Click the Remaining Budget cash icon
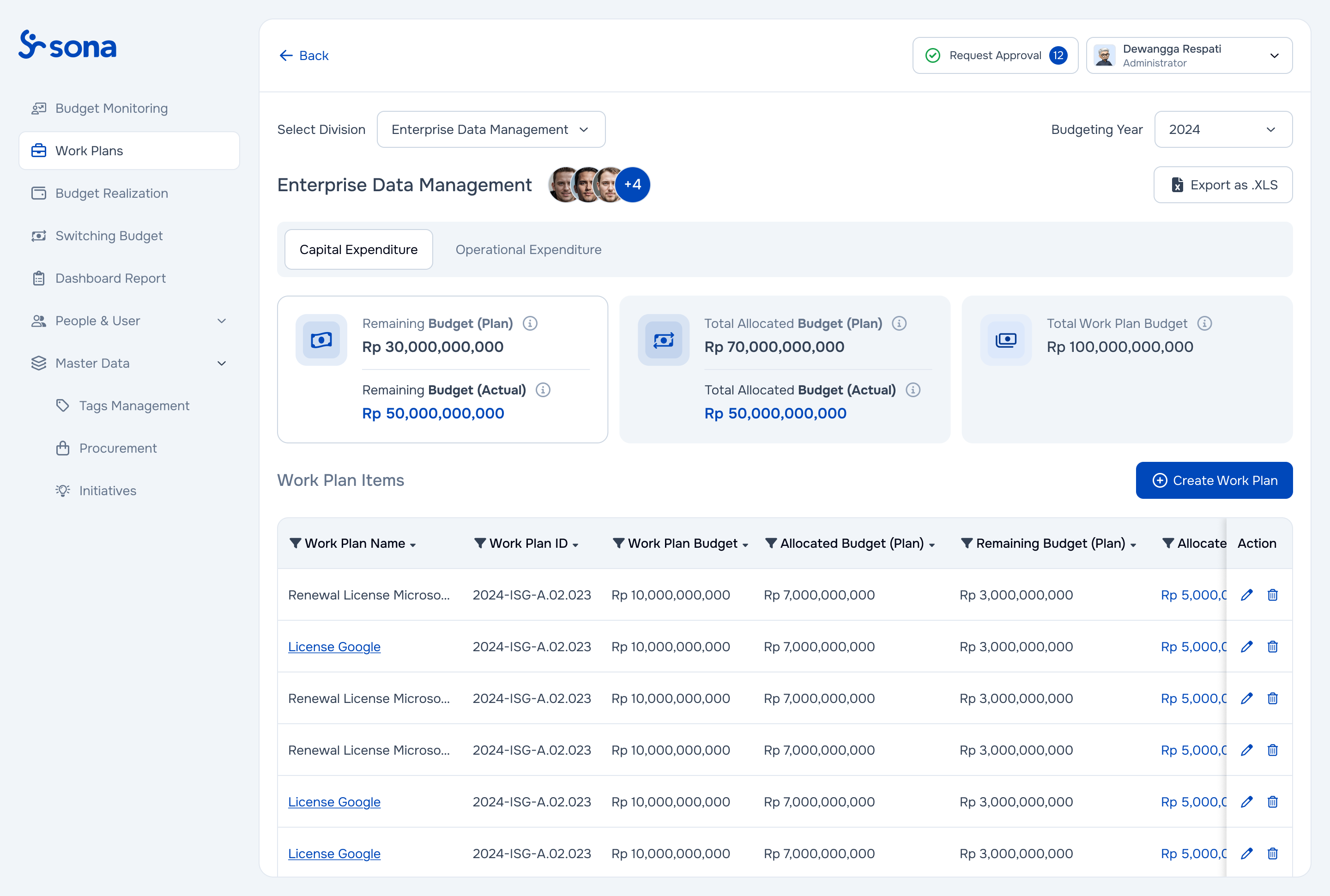Viewport: 1330px width, 896px height. pyautogui.click(x=321, y=340)
